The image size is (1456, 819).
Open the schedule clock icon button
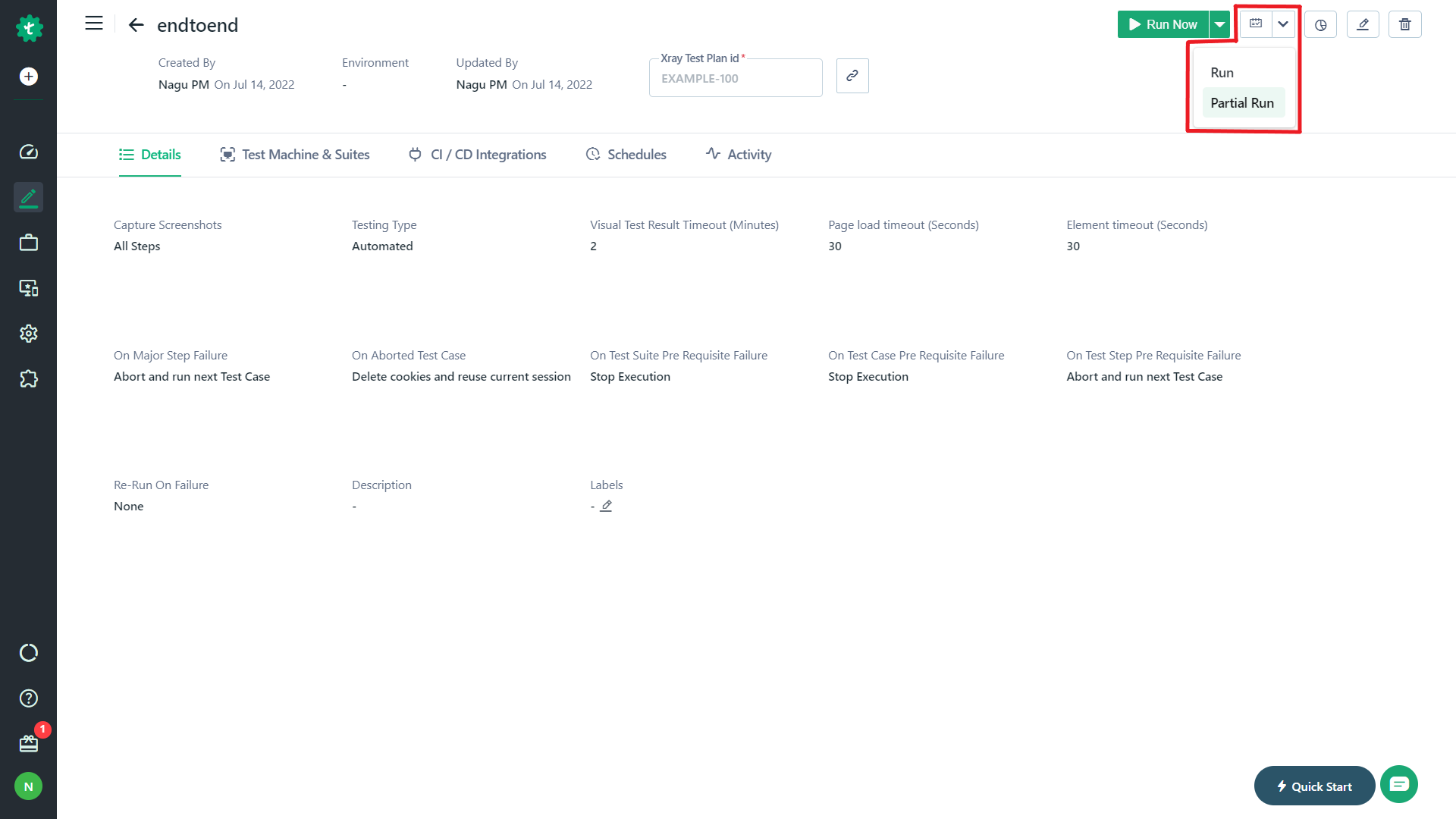coord(1321,24)
